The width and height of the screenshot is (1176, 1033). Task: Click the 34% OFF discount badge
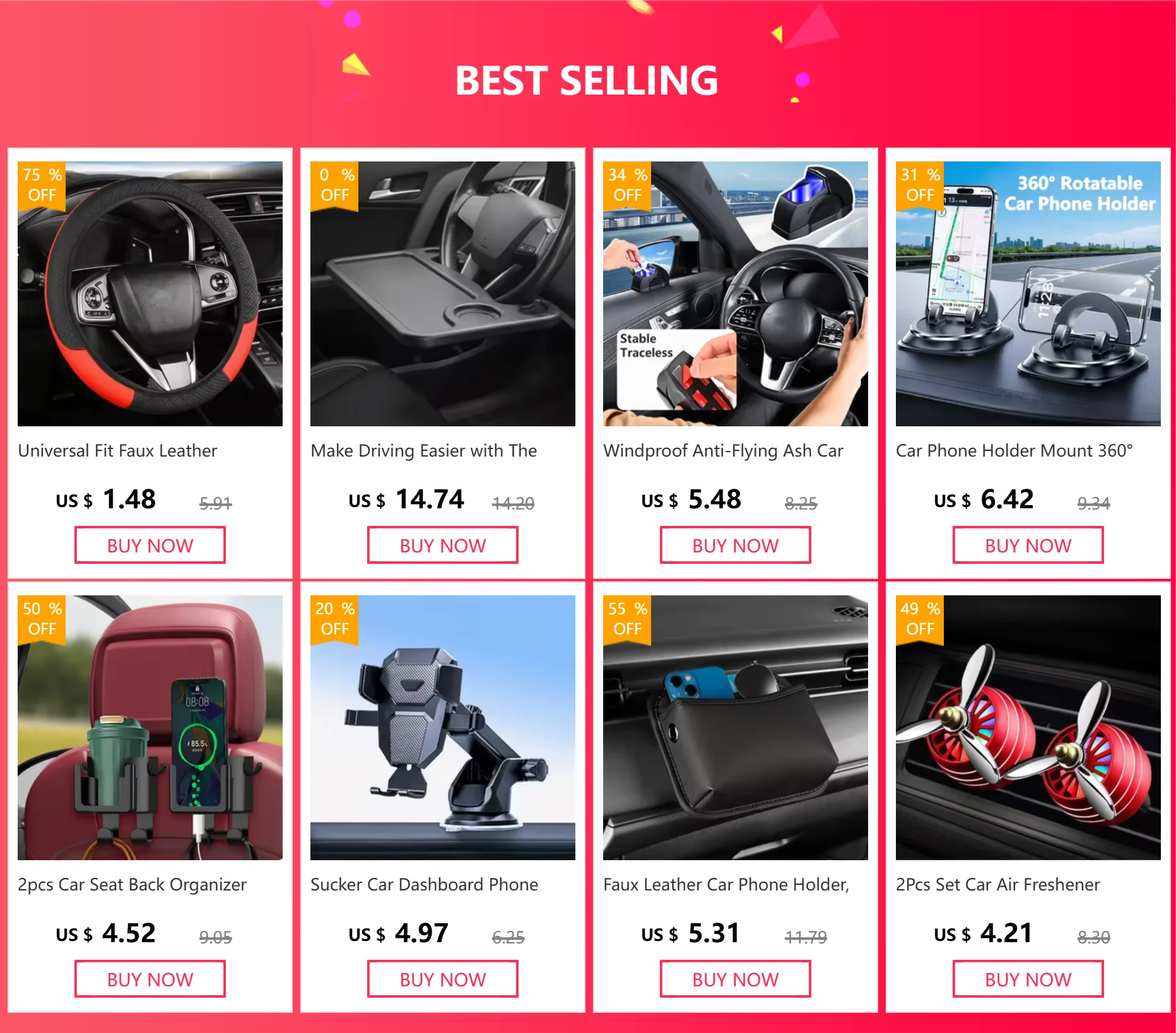pyautogui.click(x=627, y=185)
